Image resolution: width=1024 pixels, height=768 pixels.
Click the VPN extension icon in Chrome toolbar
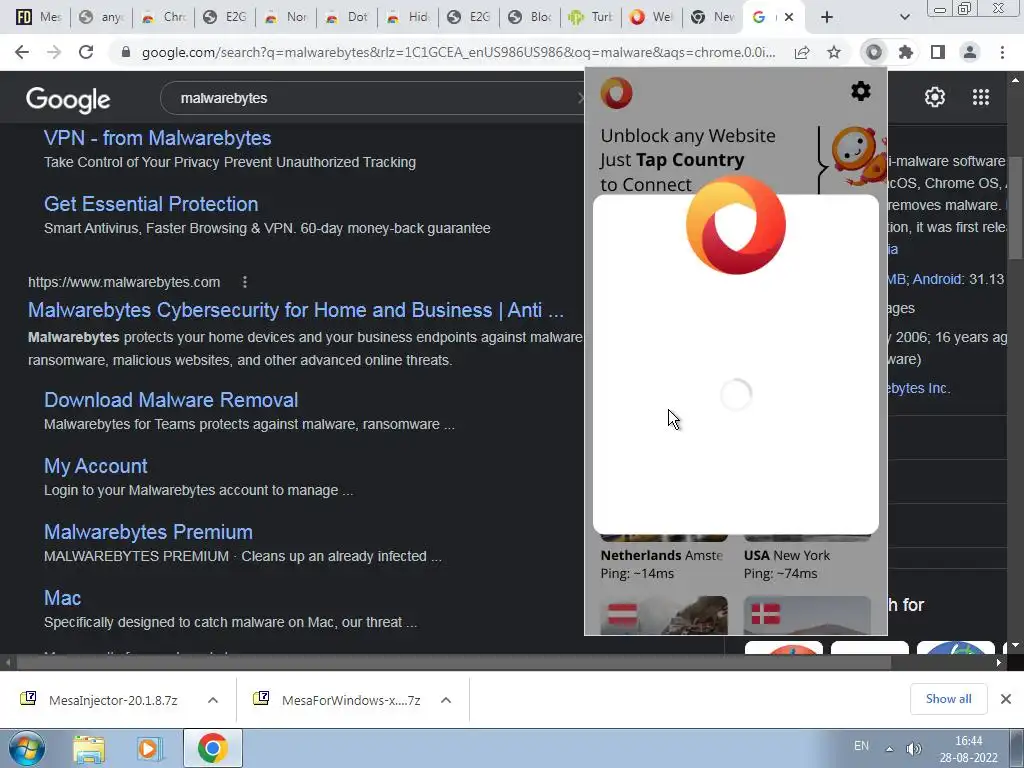(x=874, y=52)
